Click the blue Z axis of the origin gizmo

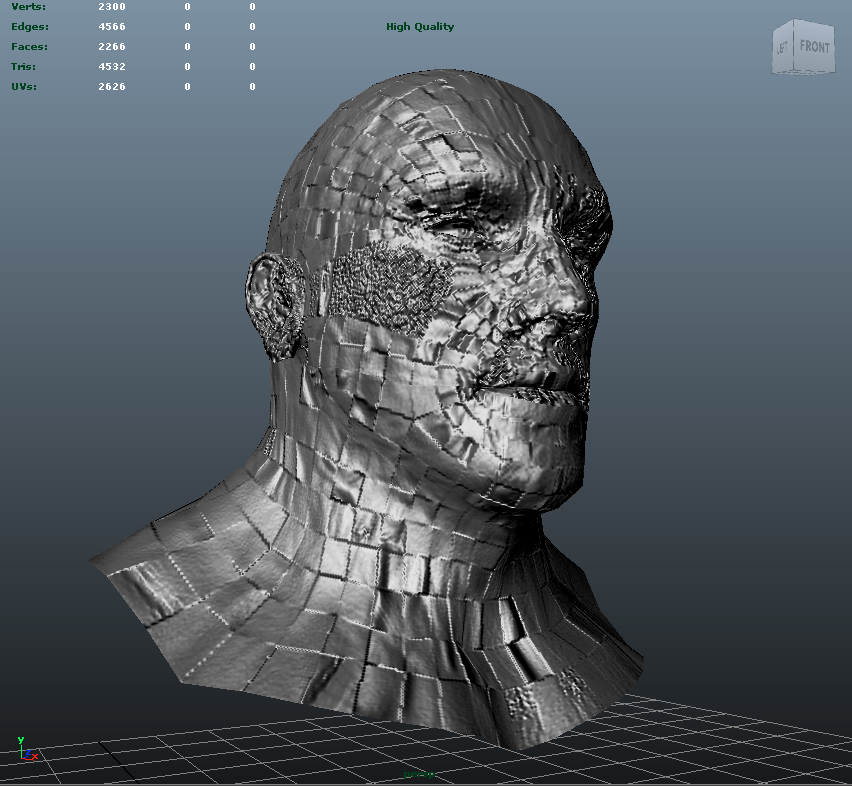click(27, 753)
